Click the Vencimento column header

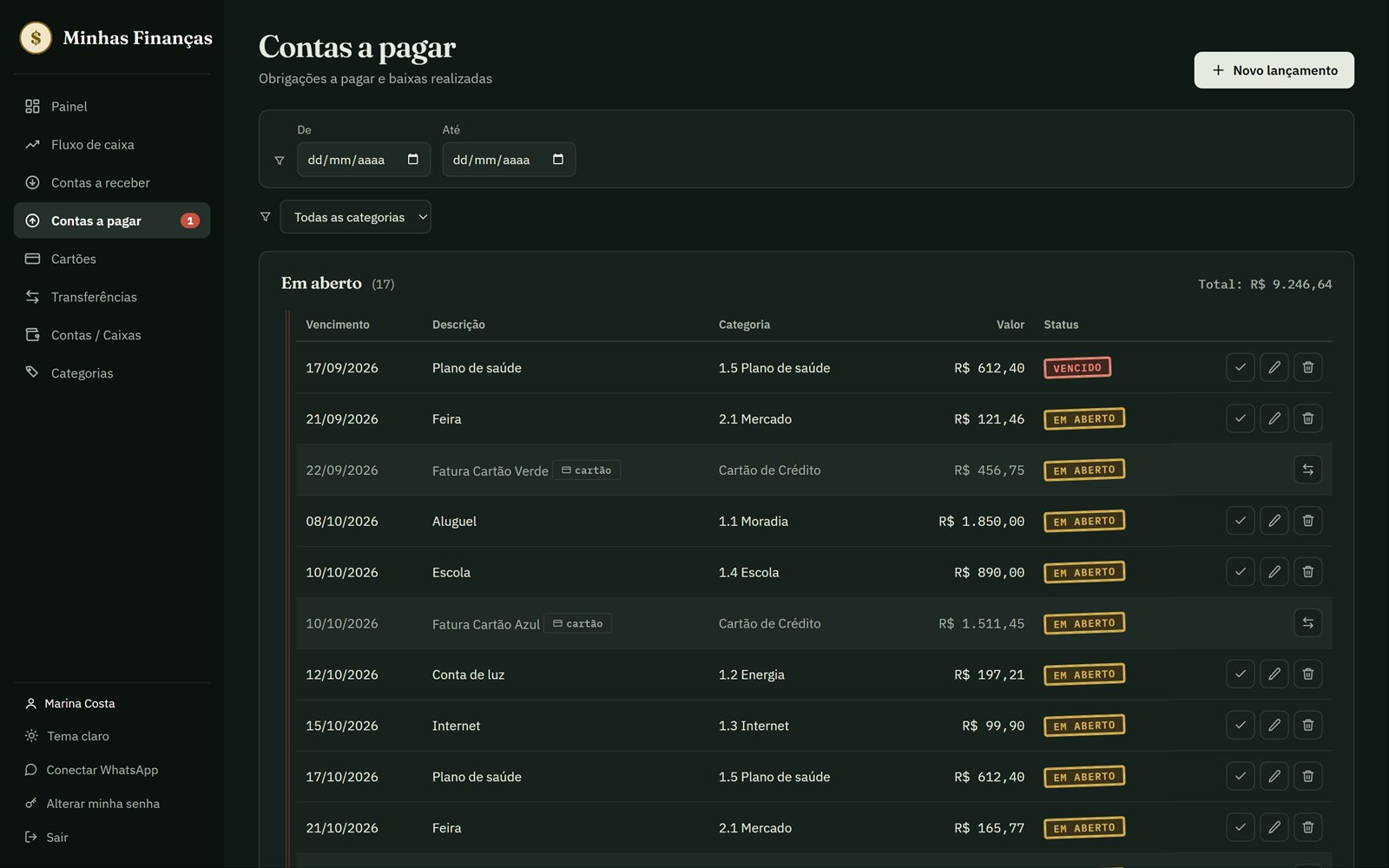tap(338, 325)
